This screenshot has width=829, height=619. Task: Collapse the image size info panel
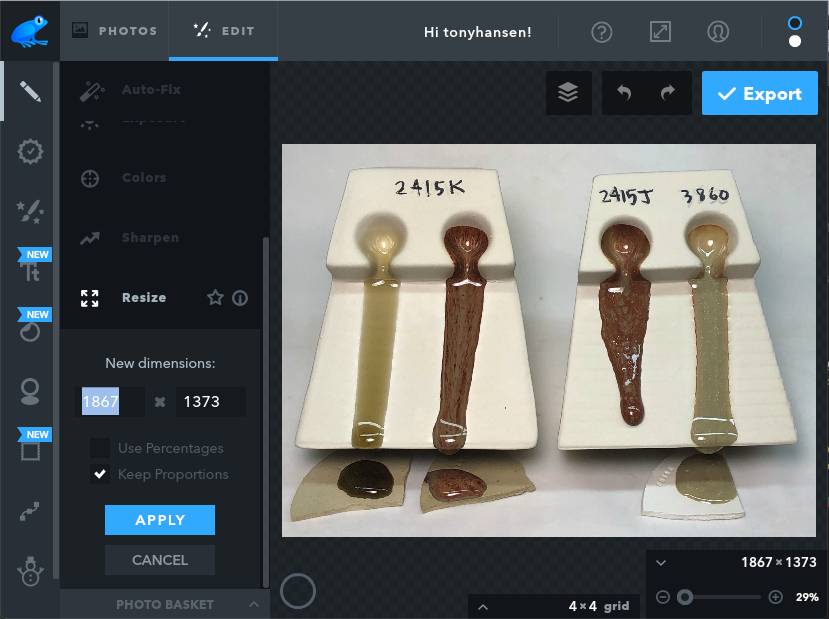tap(661, 562)
